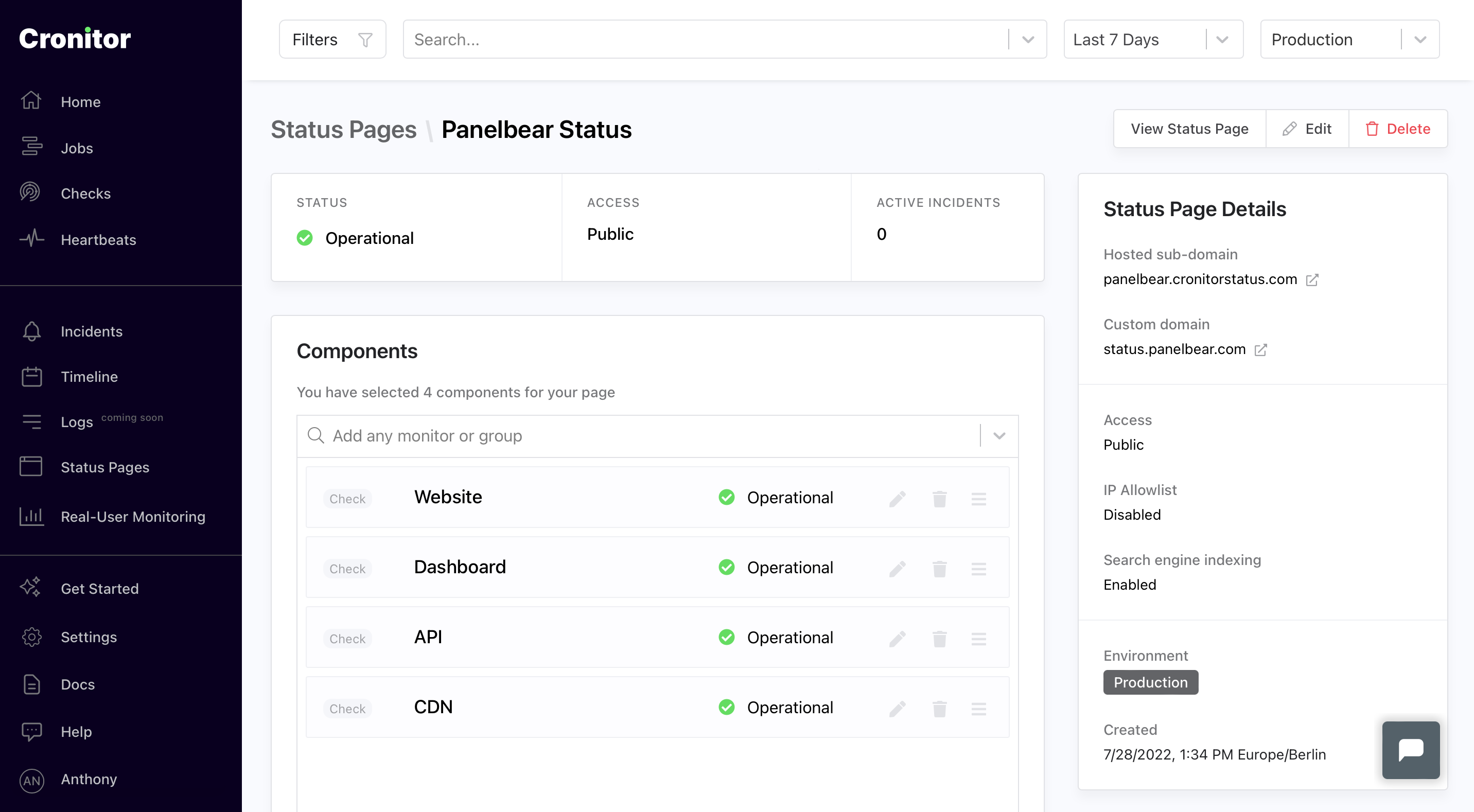Open Heartbeats in the sidebar
The image size is (1474, 812).
coord(98,239)
